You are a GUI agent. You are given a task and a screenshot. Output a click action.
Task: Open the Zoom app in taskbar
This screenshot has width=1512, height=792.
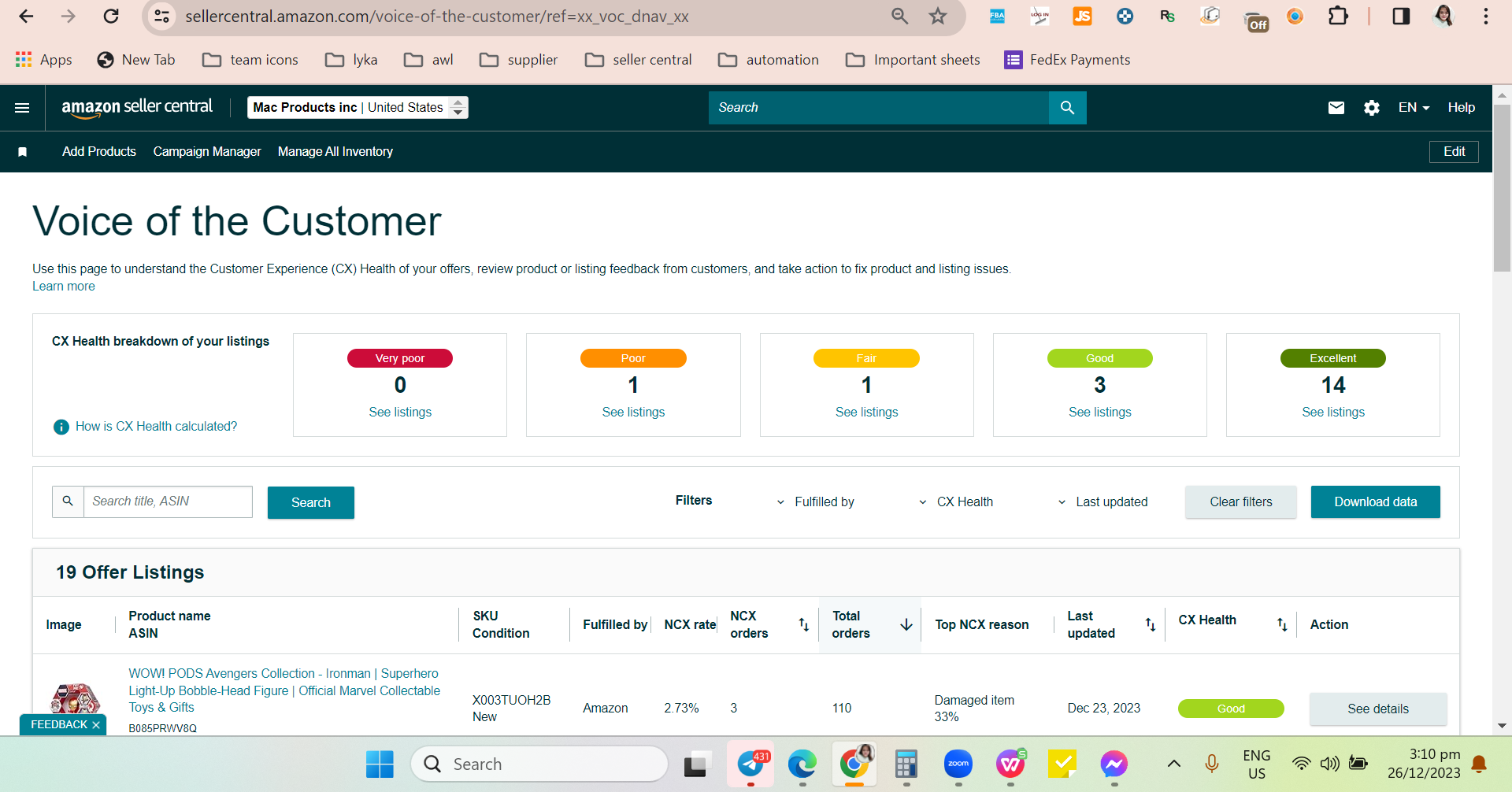tap(958, 764)
